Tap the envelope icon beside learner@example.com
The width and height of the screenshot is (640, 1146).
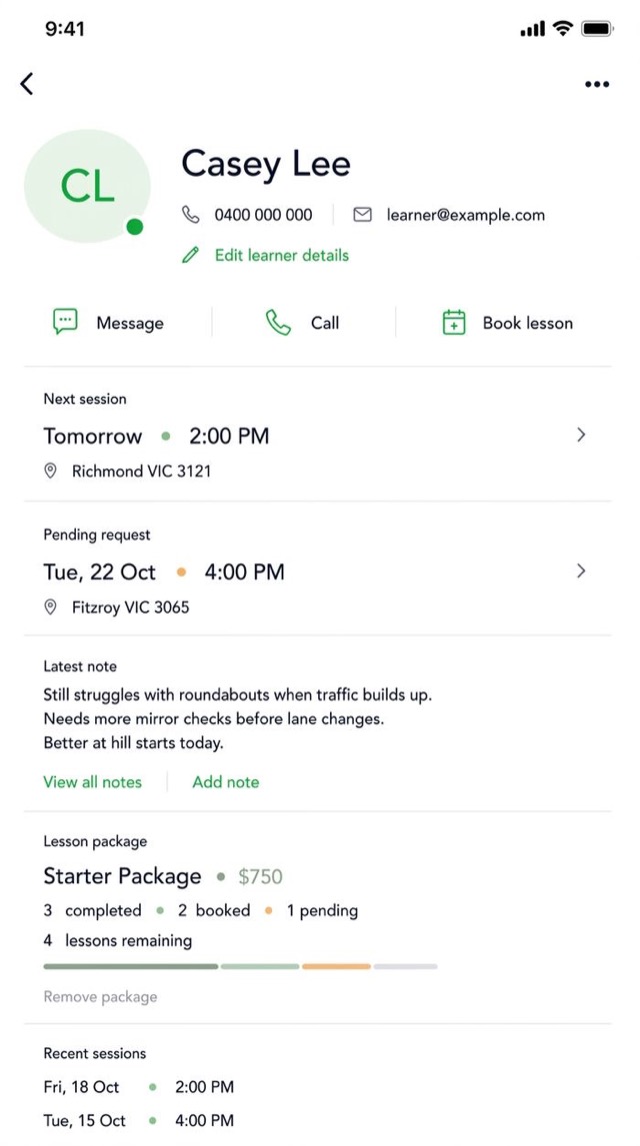click(x=362, y=215)
